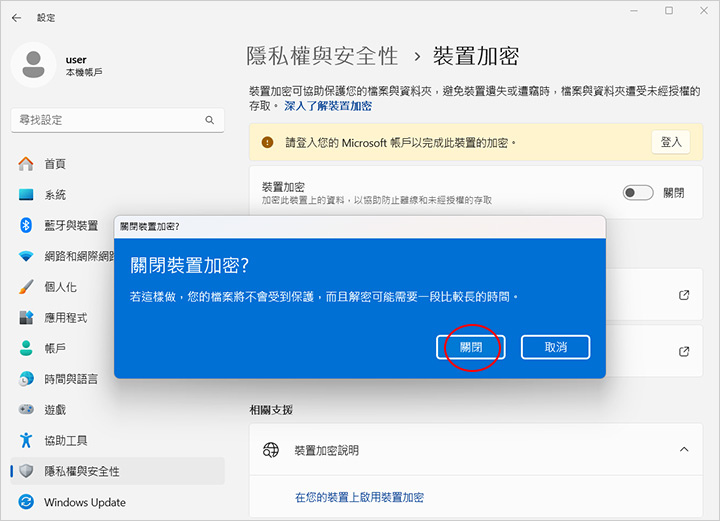
Task: Click the 個人化 paintbrush icon
Action: 26,287
